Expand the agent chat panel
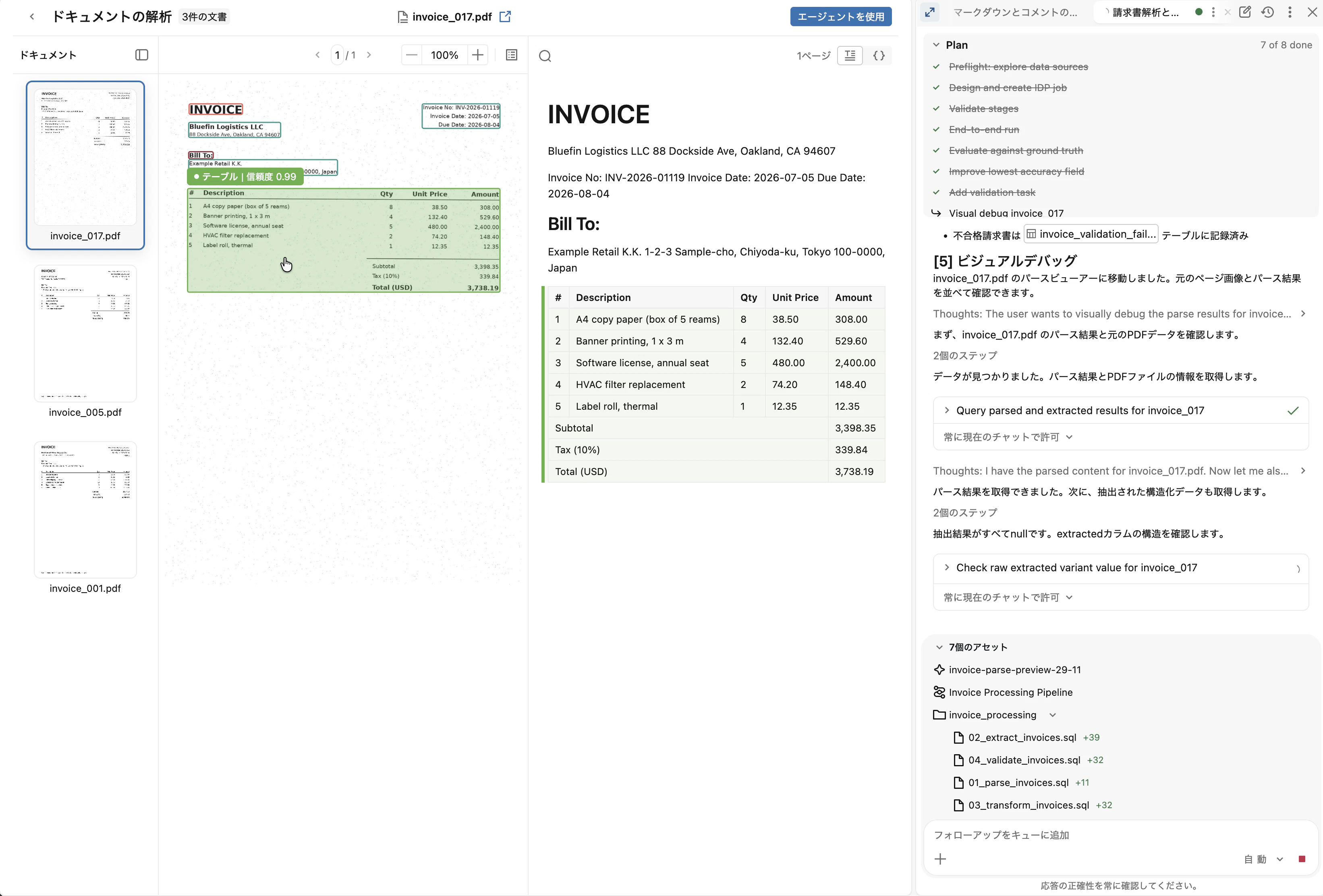Image resolution: width=1323 pixels, height=896 pixels. [930, 12]
